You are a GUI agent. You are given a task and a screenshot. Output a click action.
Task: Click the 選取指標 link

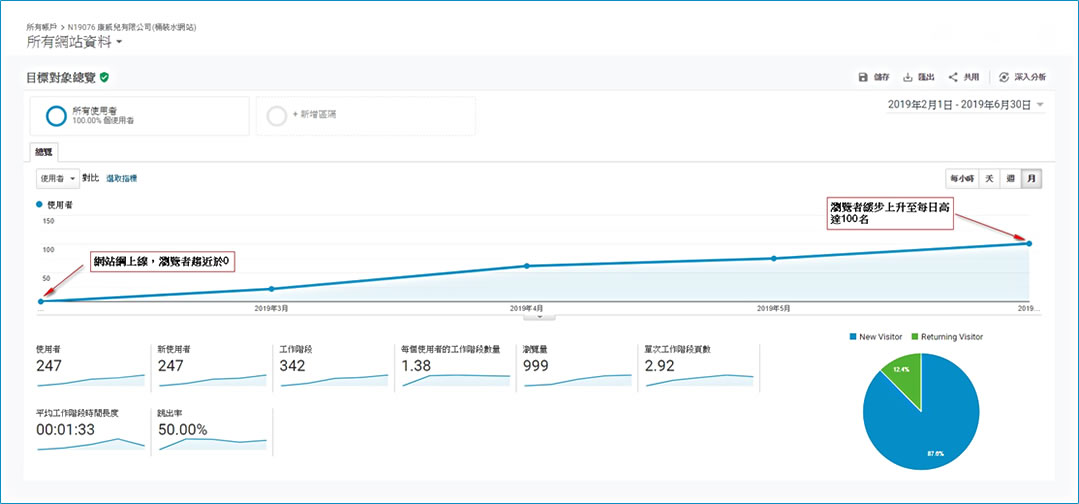(x=121, y=178)
